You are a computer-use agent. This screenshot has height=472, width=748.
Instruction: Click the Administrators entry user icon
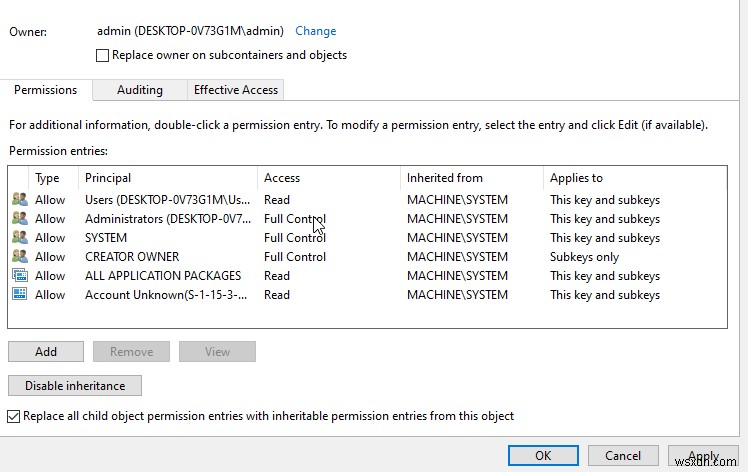[20, 219]
